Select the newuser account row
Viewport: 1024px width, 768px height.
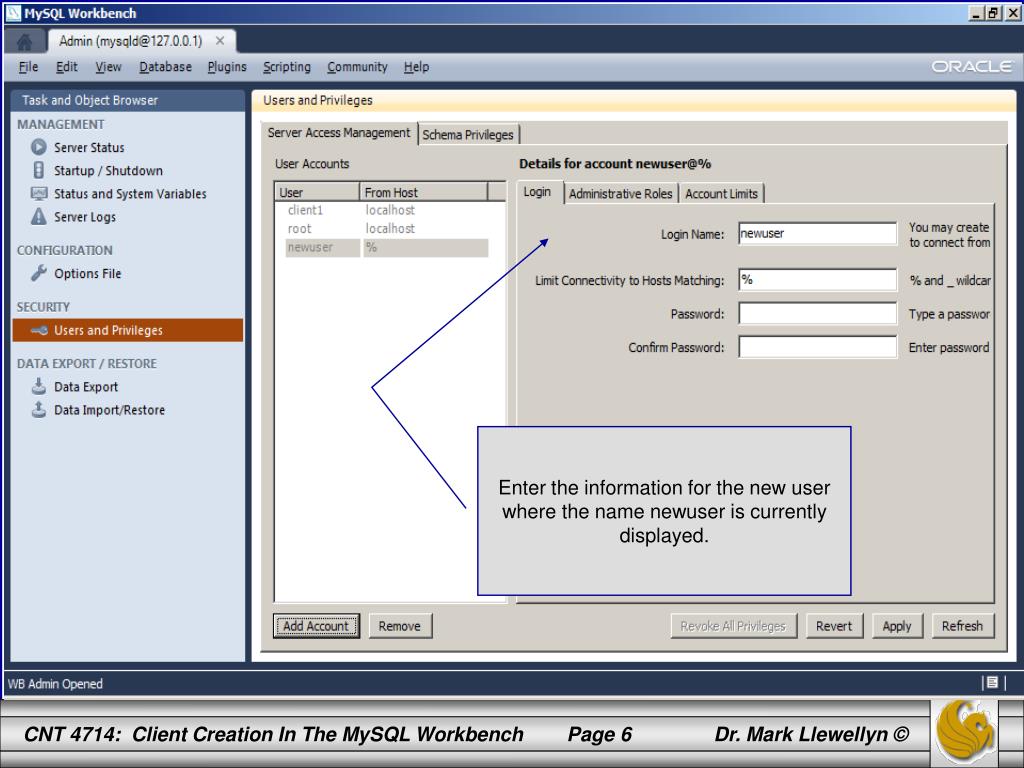pyautogui.click(x=387, y=248)
